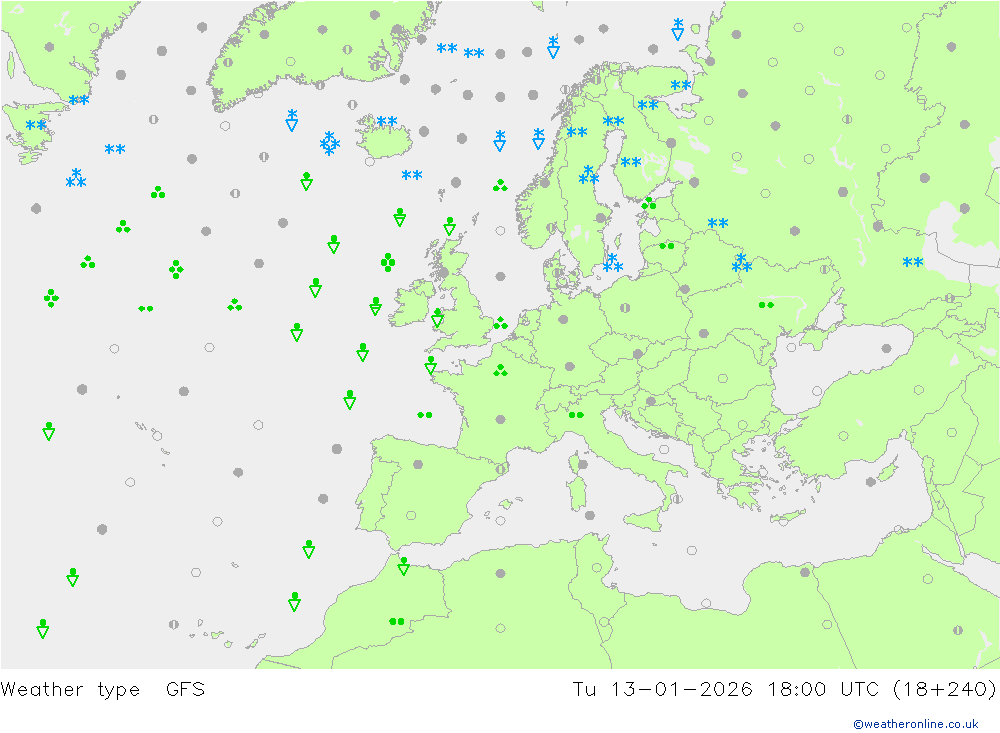This screenshot has width=1000, height=733.
Task: Select the gray cloud dot over the Black Sea
Action: (886, 348)
